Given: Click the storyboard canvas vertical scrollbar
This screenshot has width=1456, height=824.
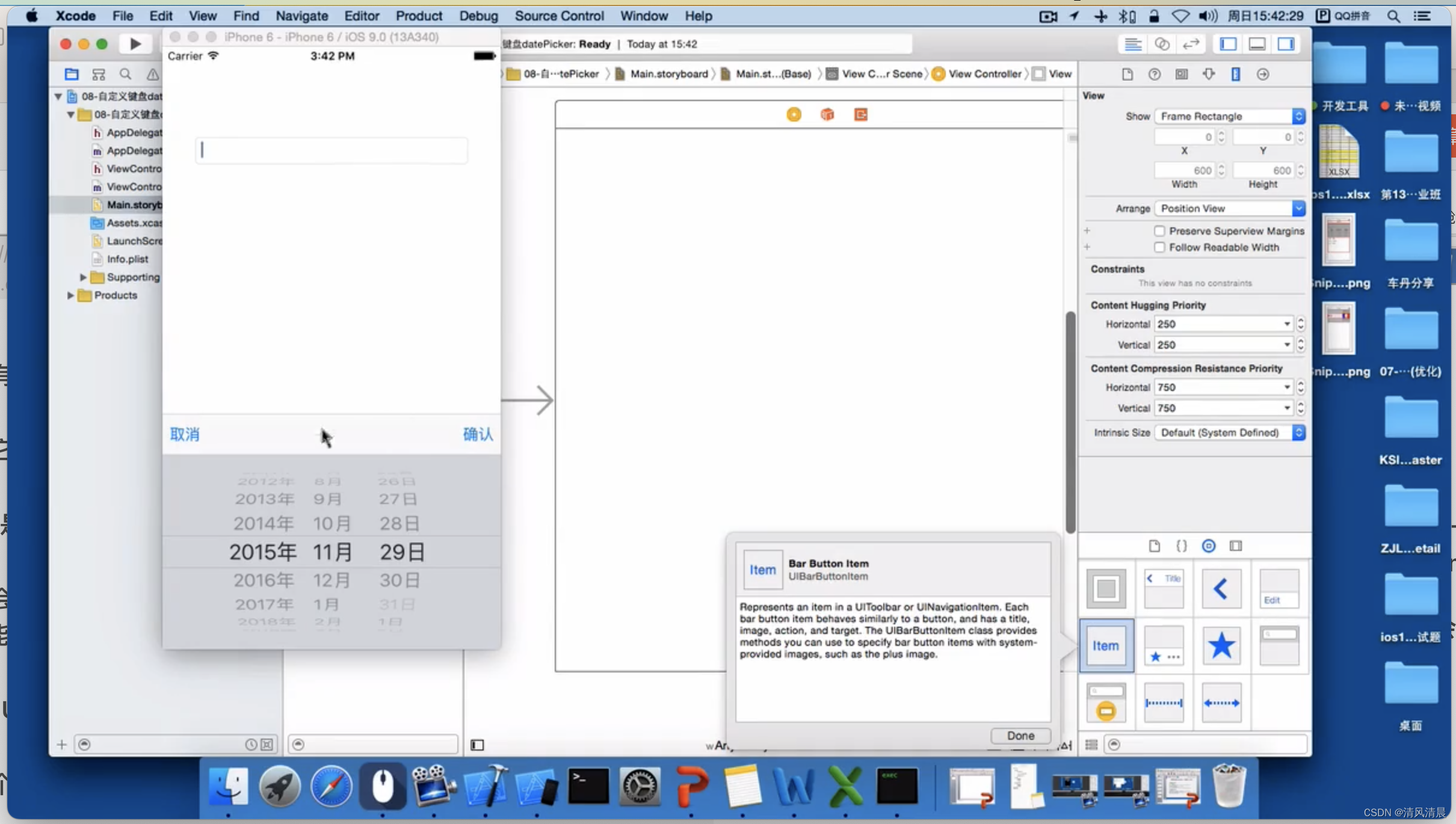Looking at the screenshot, I should pos(1070,422).
